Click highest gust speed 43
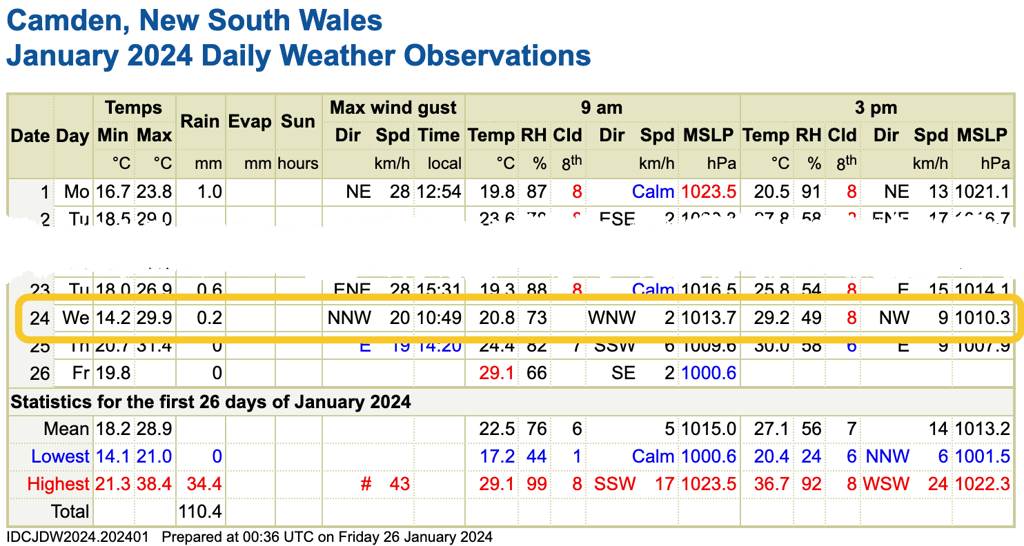Screen dimensions: 1024x546 [400, 484]
